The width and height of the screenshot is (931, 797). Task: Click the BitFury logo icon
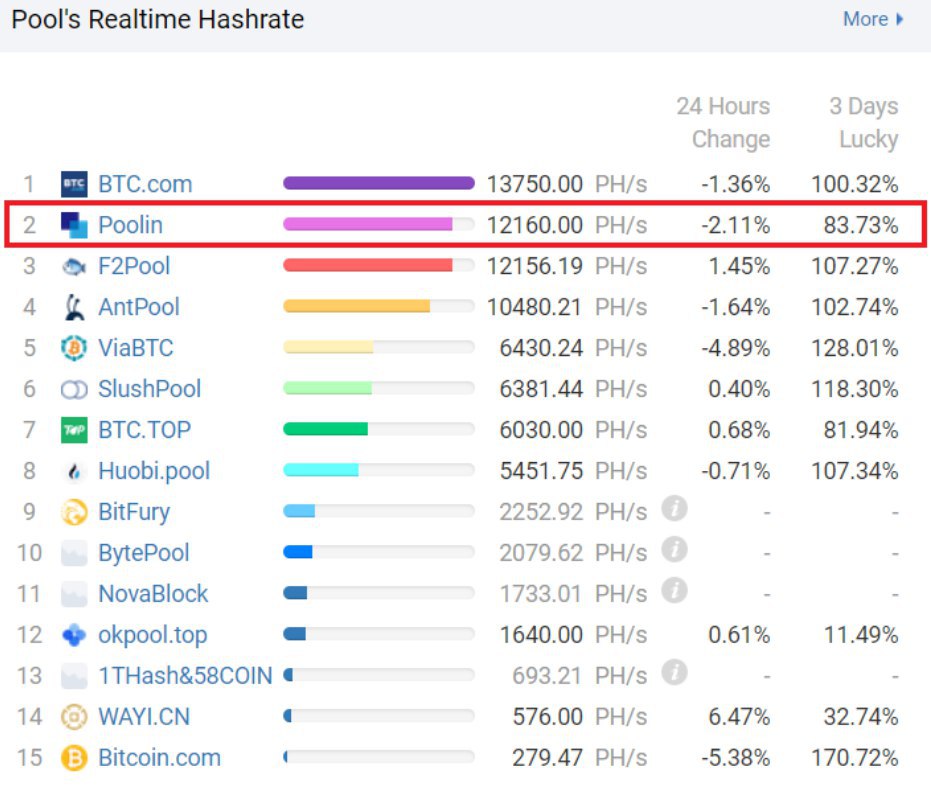coord(74,512)
